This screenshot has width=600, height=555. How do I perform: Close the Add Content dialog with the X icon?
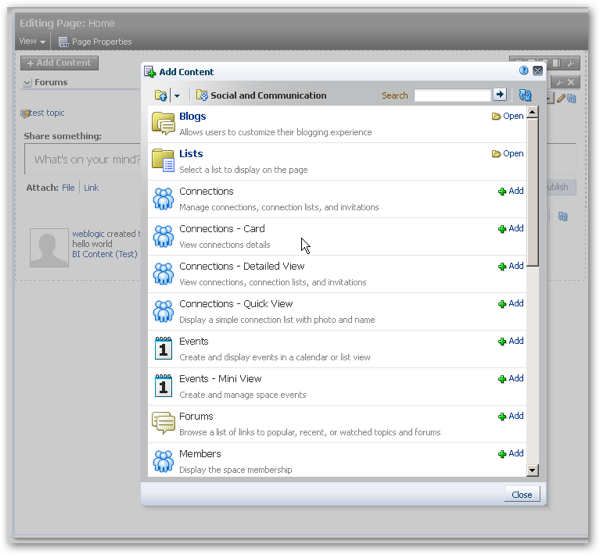coord(538,71)
